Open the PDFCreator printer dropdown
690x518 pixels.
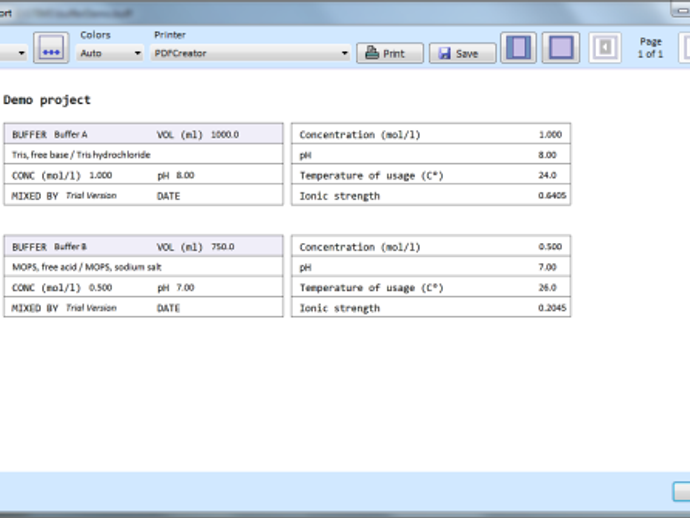[250, 53]
